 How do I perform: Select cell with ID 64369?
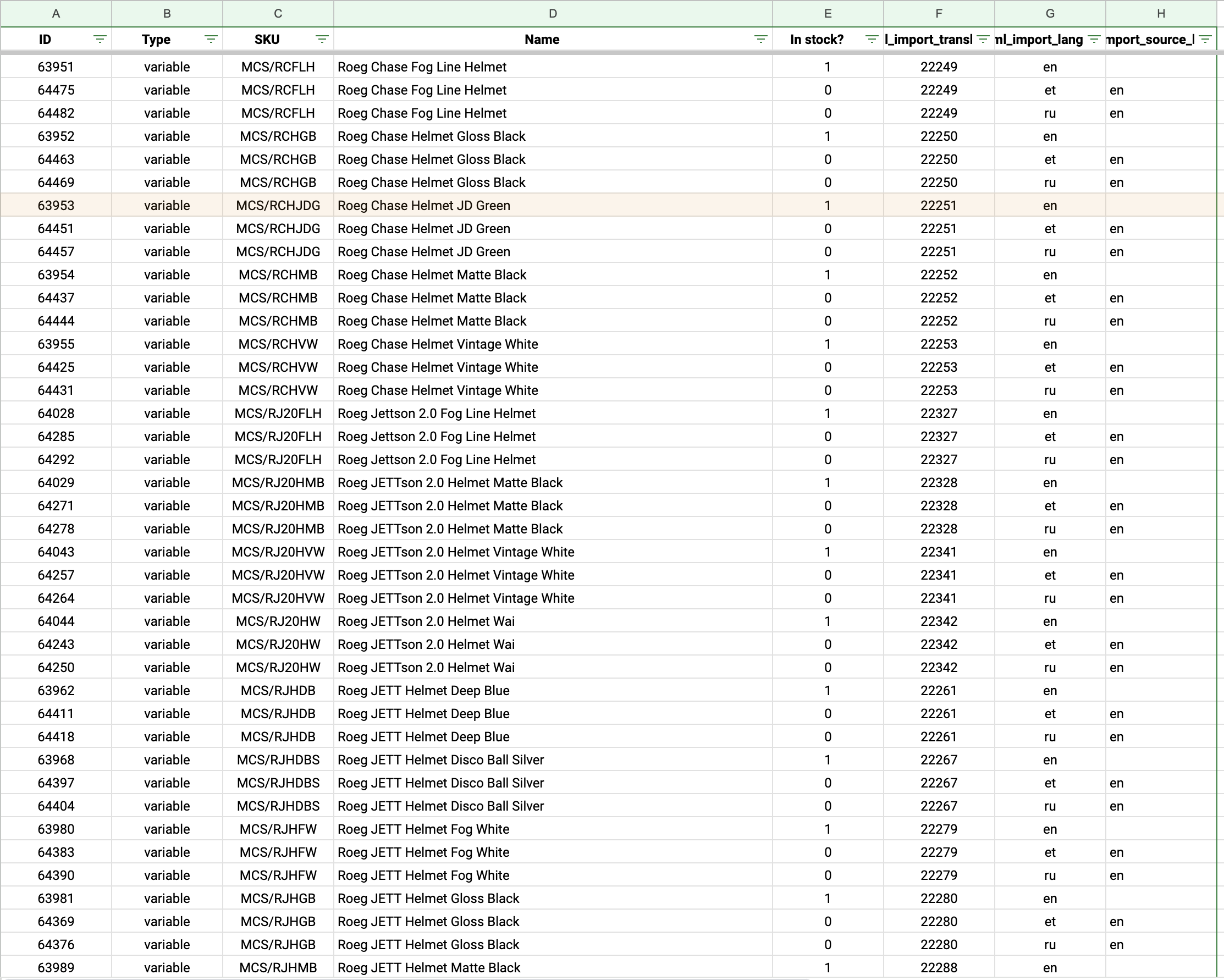click(56, 922)
